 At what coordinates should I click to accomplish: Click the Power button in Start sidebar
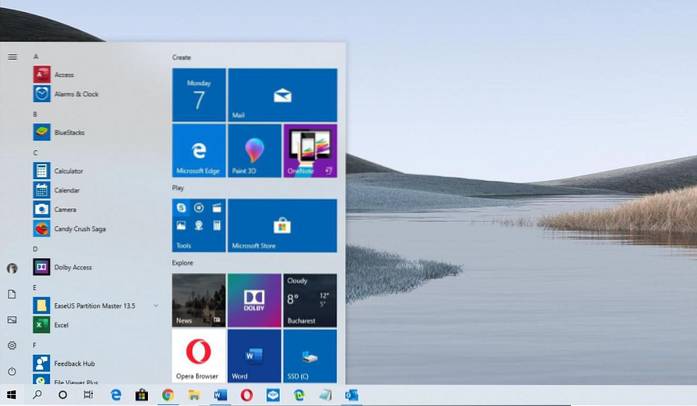point(12,371)
